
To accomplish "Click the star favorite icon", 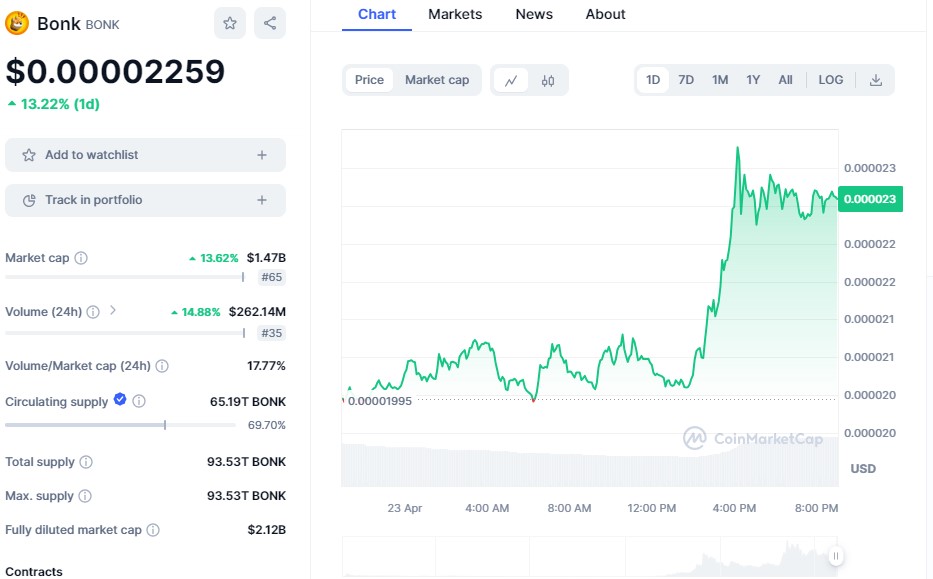I will coord(230,23).
